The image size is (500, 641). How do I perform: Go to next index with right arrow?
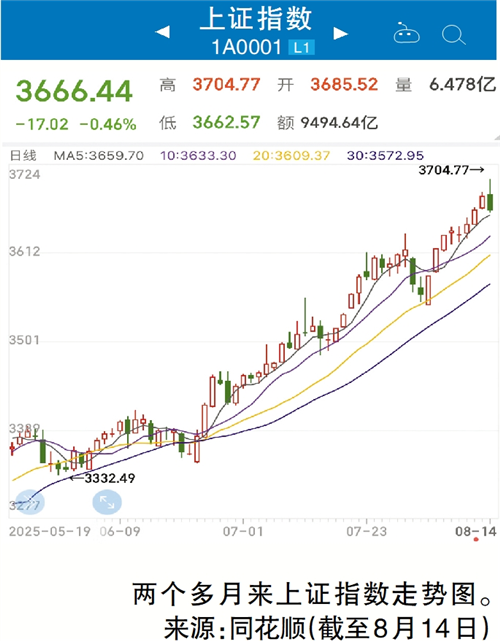pos(341,33)
